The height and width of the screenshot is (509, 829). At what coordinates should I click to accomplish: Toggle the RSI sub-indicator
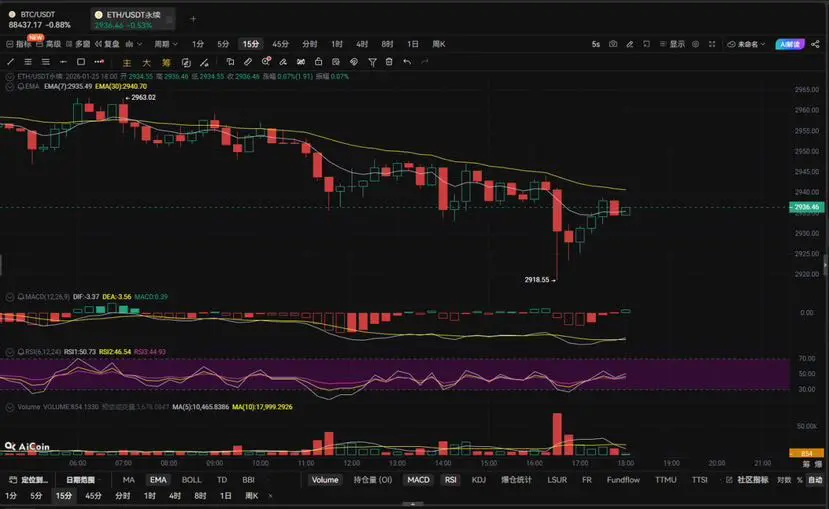(450, 480)
